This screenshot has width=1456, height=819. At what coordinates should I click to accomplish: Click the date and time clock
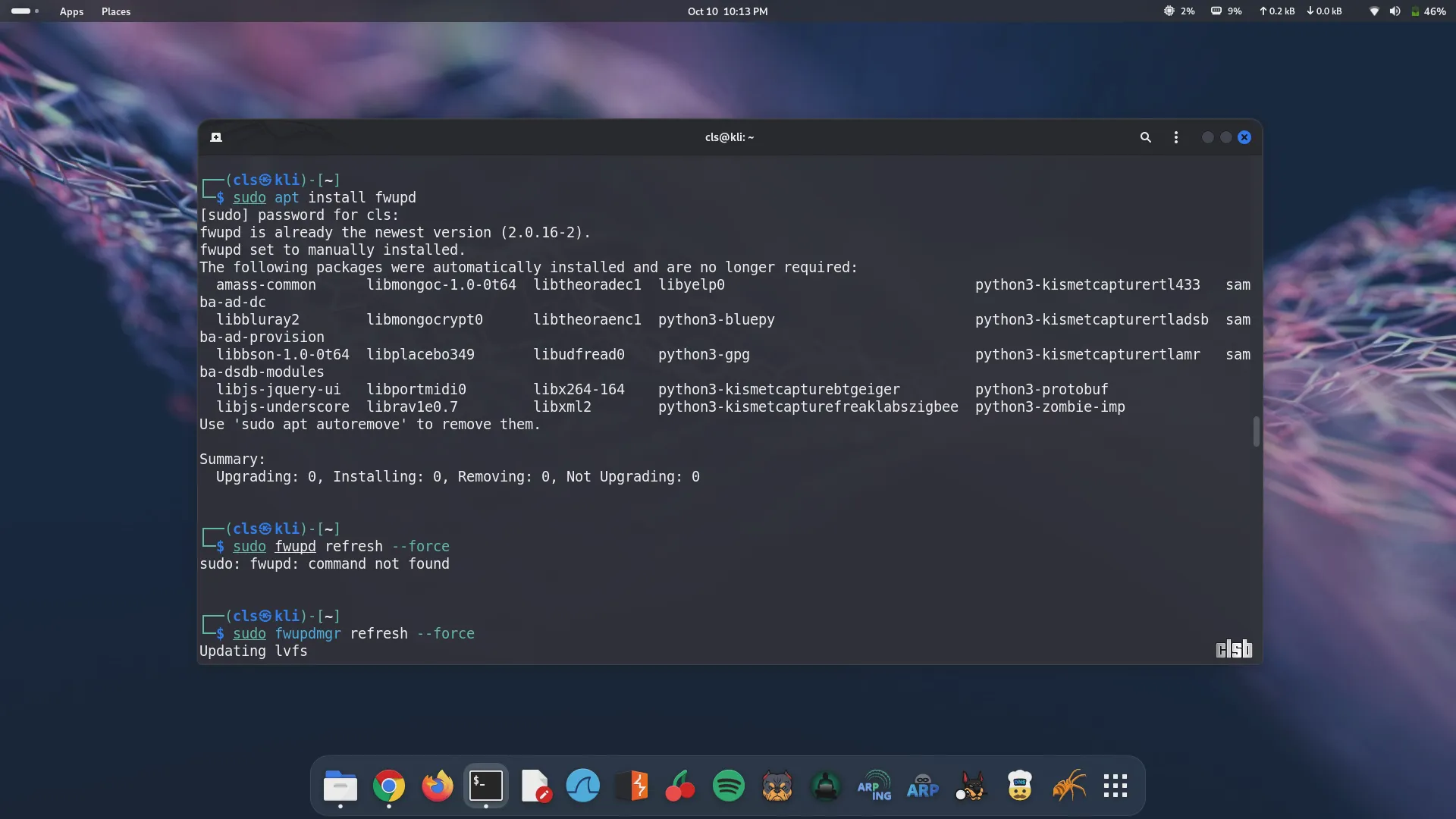(x=727, y=11)
